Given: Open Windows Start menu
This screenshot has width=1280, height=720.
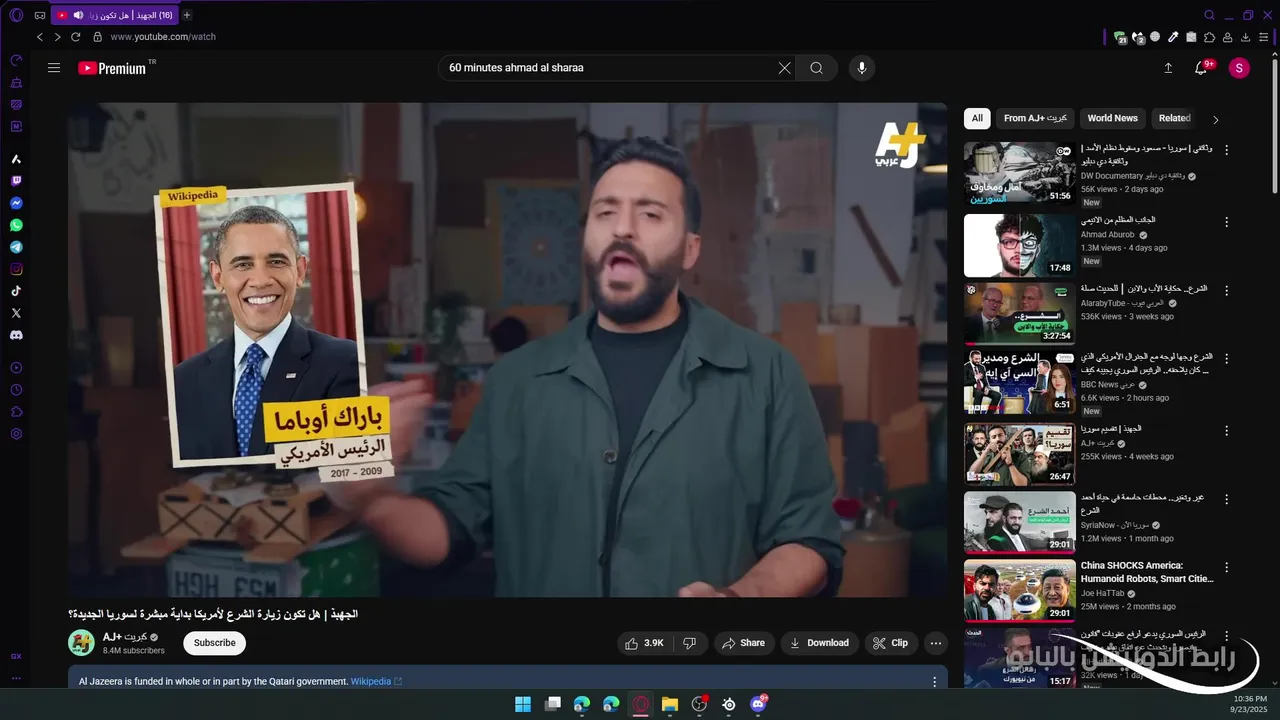Looking at the screenshot, I should click(523, 704).
